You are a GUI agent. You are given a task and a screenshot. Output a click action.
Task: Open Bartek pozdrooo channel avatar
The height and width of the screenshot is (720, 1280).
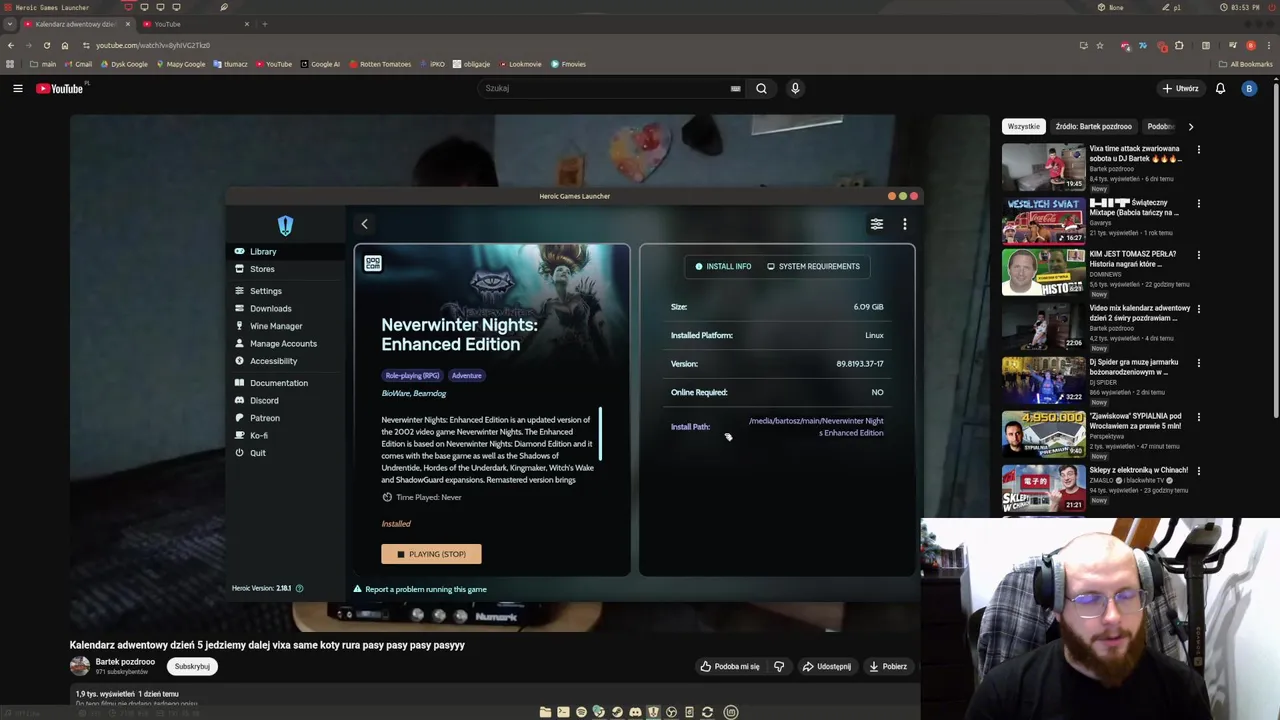(x=79, y=666)
